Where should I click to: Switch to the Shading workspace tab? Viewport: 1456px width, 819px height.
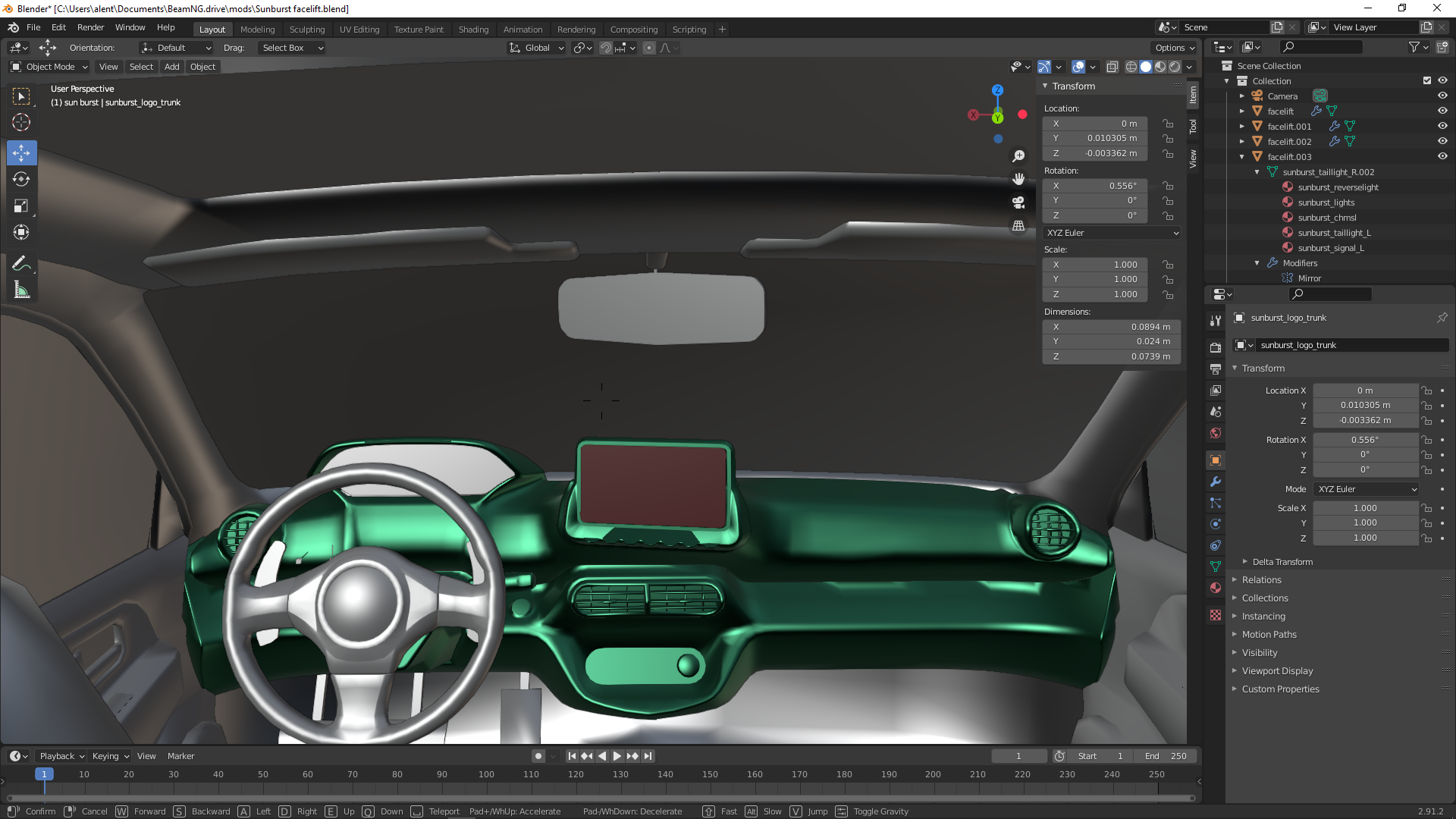(473, 30)
